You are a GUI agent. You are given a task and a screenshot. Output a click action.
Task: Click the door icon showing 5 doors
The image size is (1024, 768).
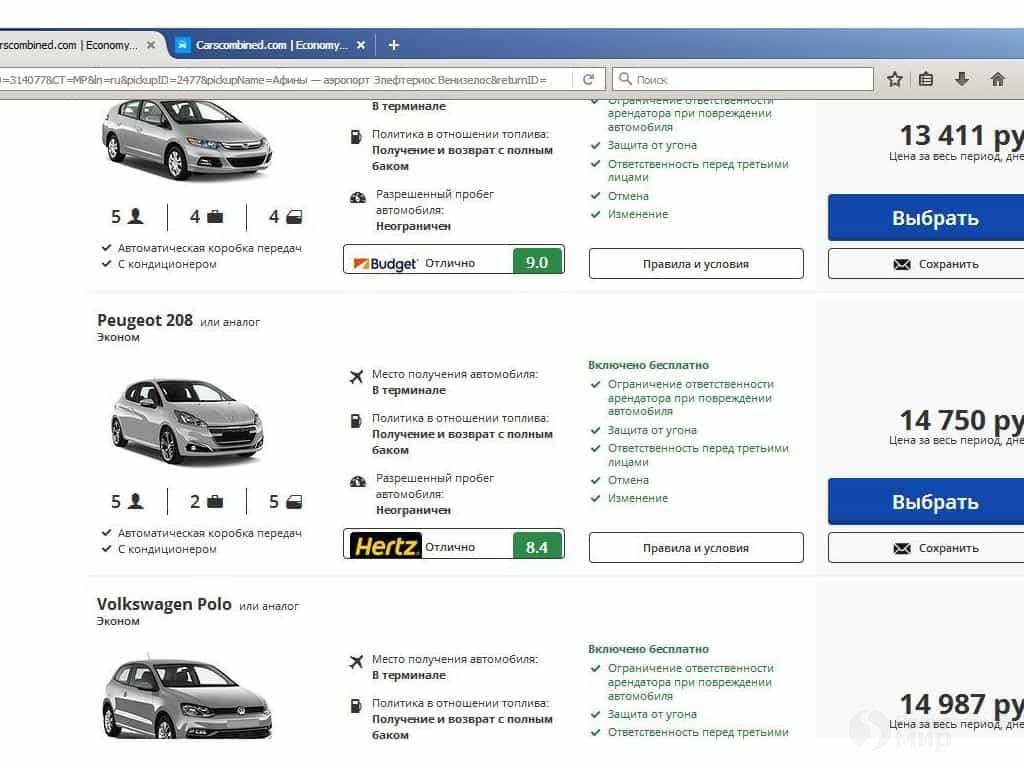pyautogui.click(x=295, y=502)
